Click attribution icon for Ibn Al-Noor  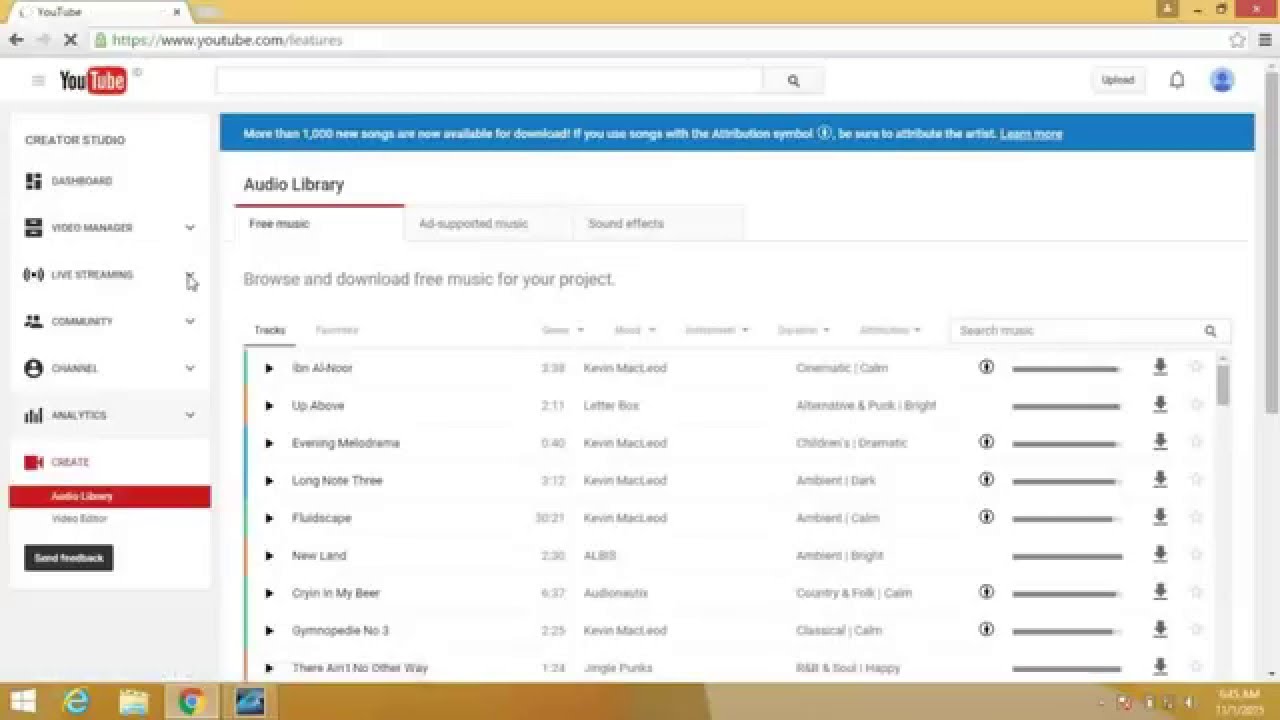(987, 367)
